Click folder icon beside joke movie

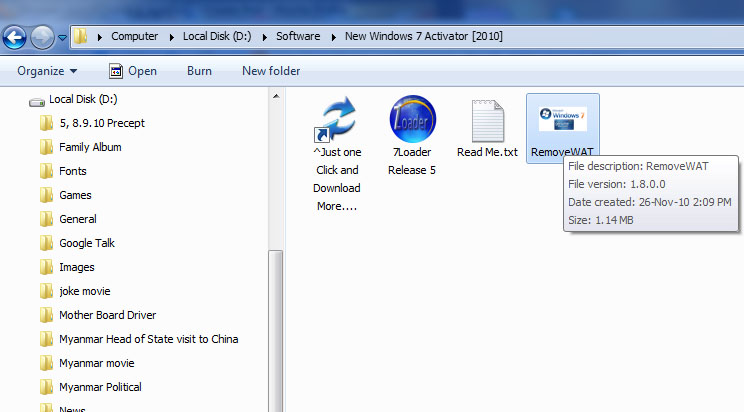[46, 291]
